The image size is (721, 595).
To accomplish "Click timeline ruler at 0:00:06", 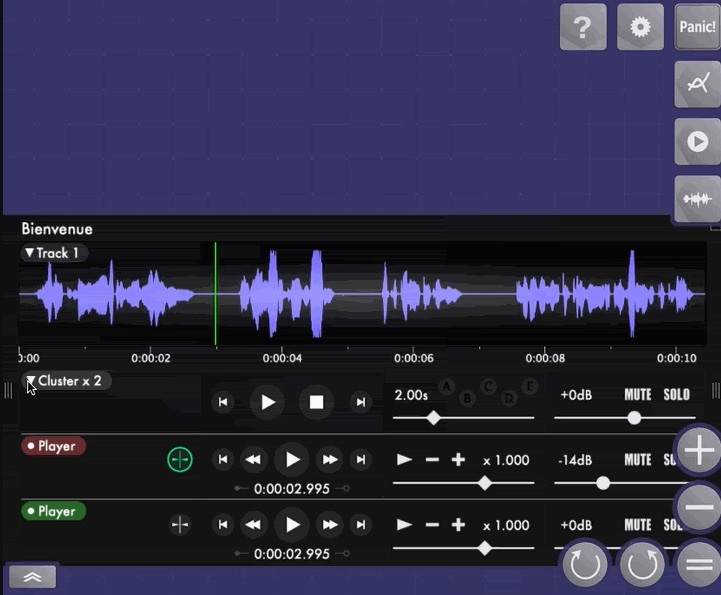I will 413,358.
